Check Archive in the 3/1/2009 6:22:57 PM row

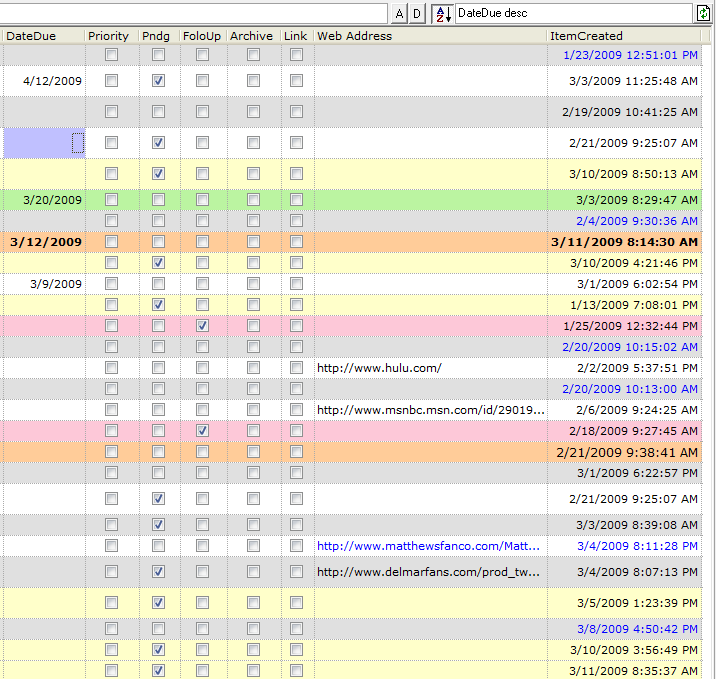[x=253, y=473]
